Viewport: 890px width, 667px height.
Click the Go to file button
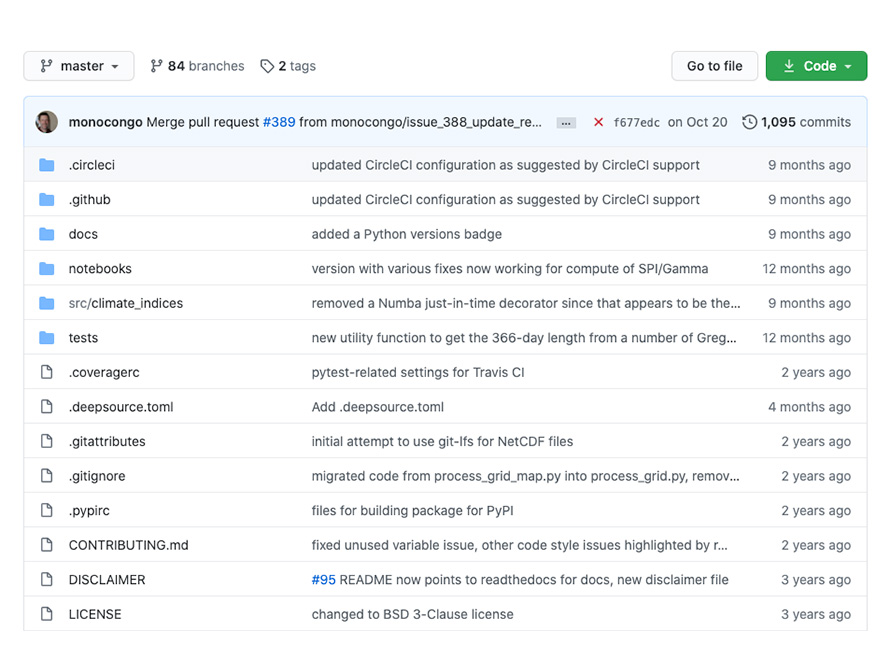715,66
